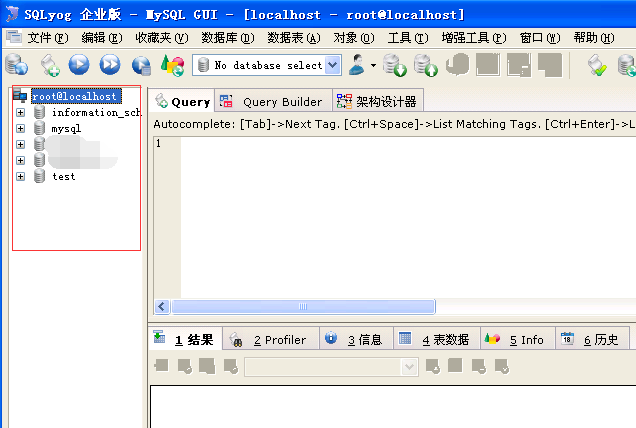This screenshot has height=428, width=636.
Task: Select the root@localhost connection node
Action: 76,96
